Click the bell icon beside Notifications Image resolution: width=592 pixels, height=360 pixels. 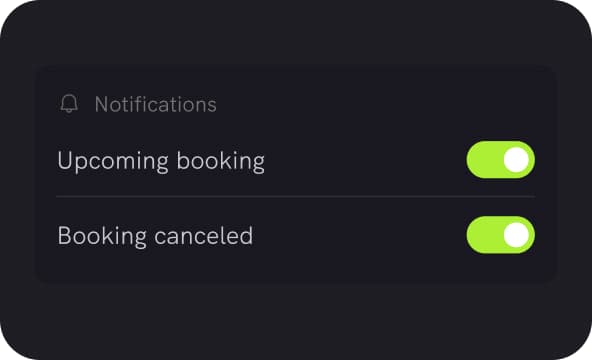coord(69,104)
